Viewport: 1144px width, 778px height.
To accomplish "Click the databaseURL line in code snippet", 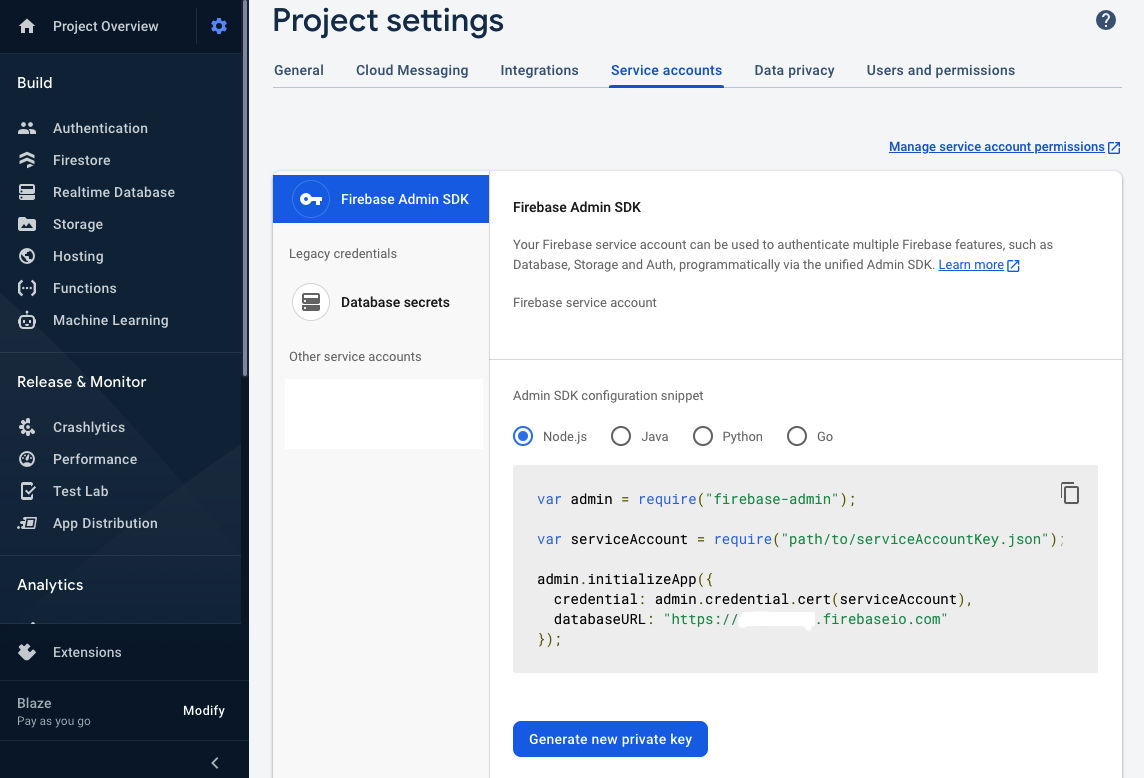I will (750, 619).
